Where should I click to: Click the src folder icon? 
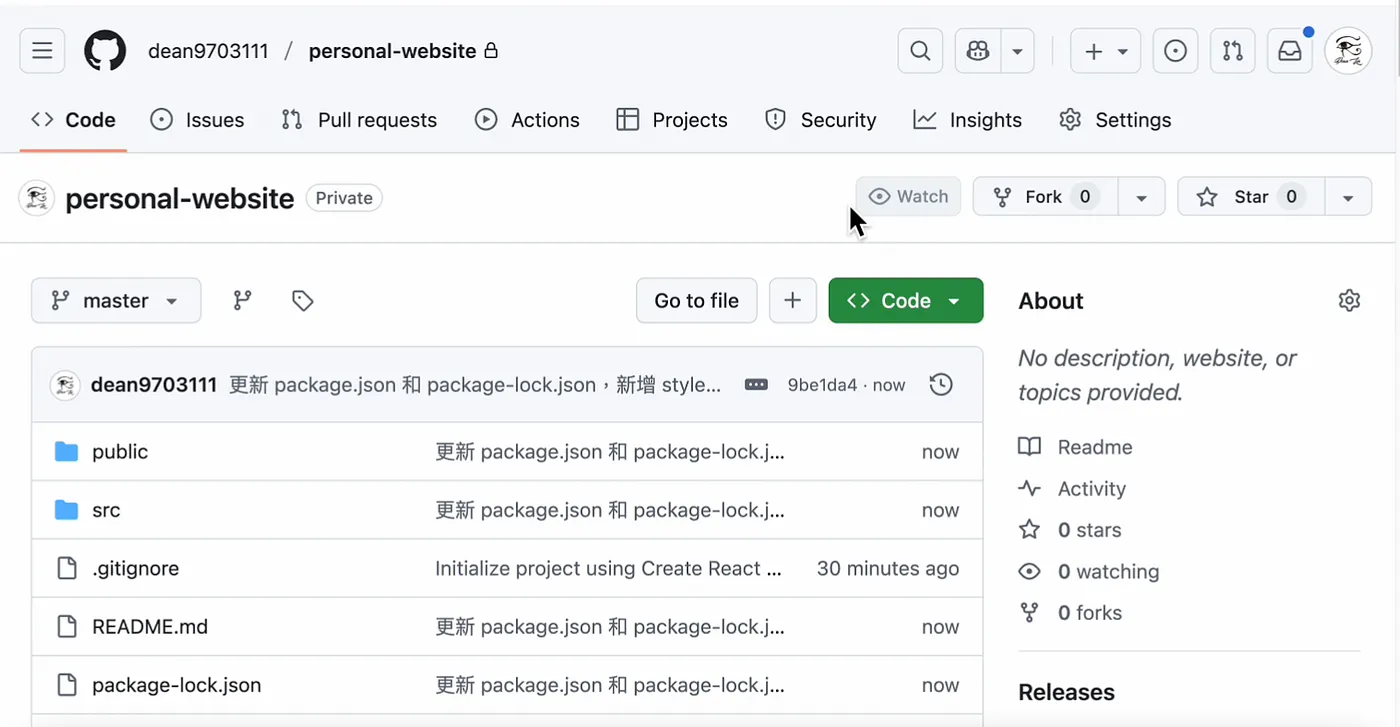[x=66, y=510]
